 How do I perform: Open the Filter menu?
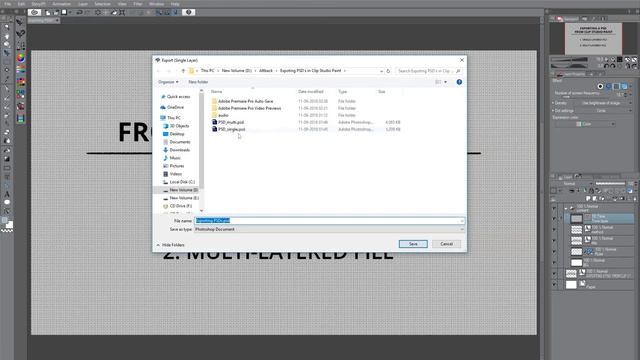(x=138, y=4)
